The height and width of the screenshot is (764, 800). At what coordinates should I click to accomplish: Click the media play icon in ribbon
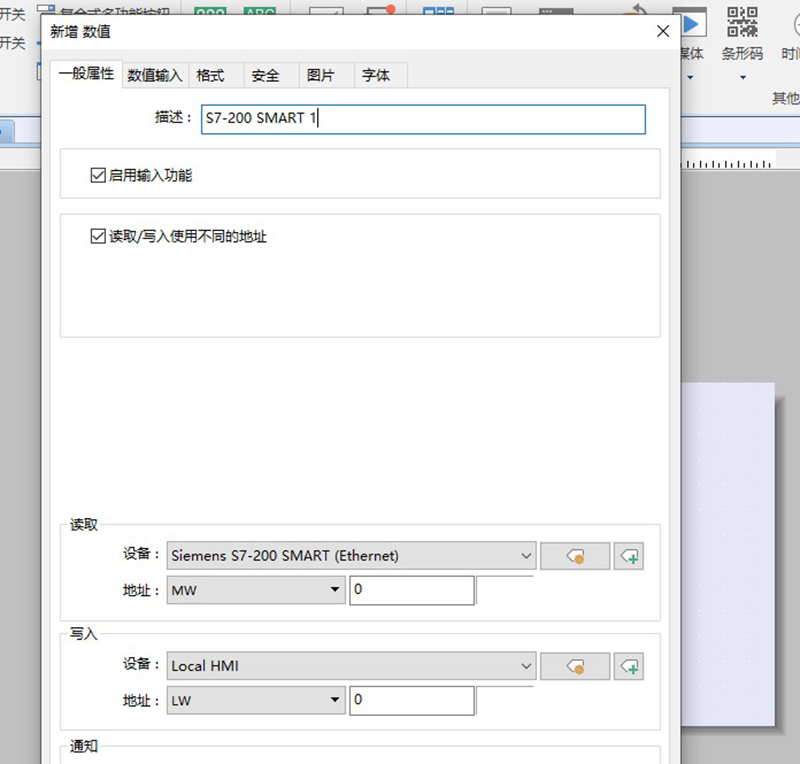[x=690, y=24]
